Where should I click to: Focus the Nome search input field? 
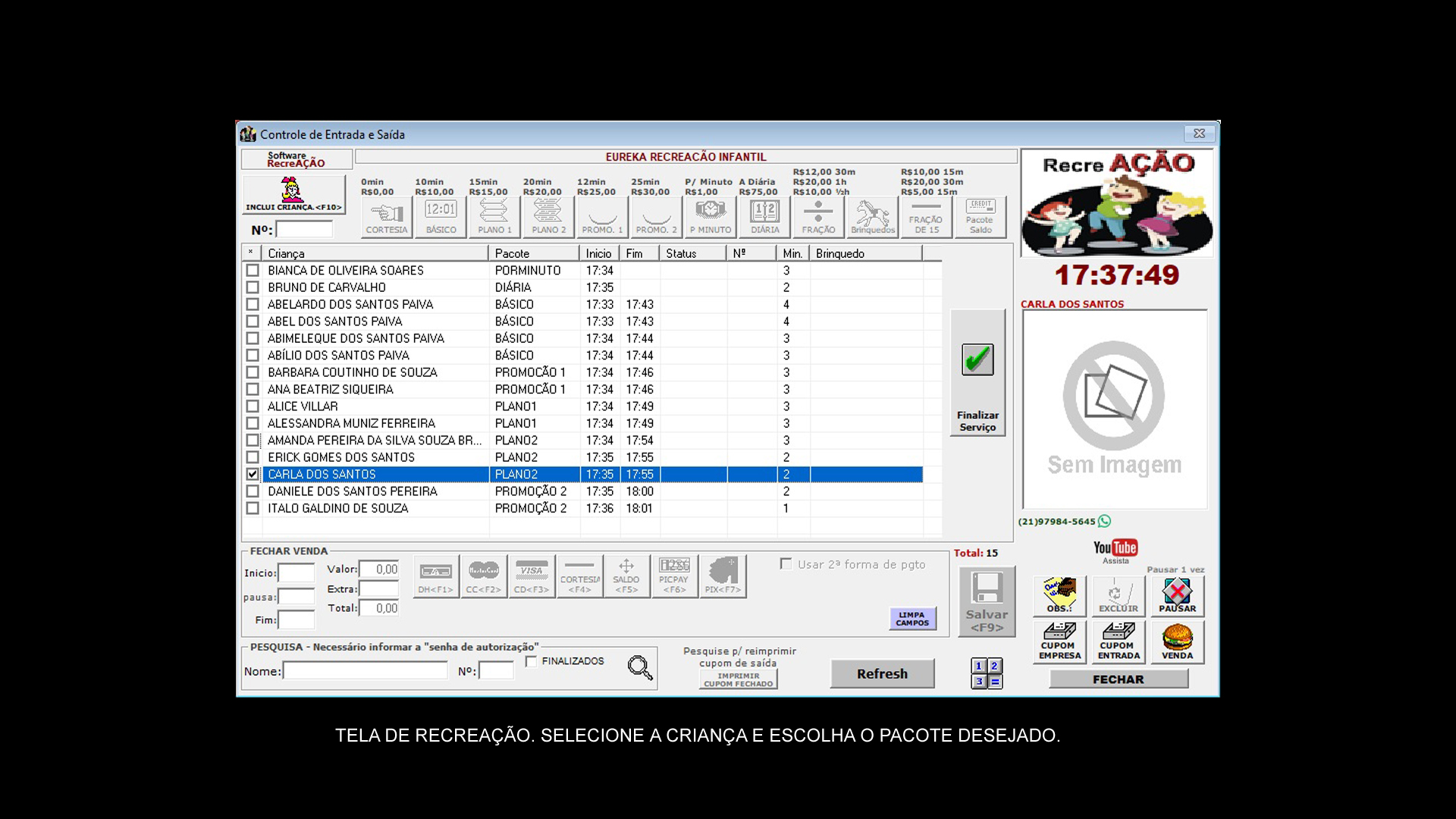[x=366, y=671]
